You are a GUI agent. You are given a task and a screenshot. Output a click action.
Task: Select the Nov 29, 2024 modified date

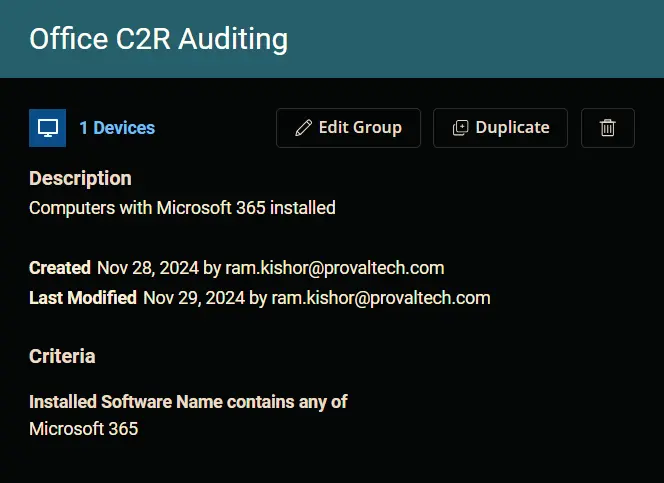coord(194,298)
